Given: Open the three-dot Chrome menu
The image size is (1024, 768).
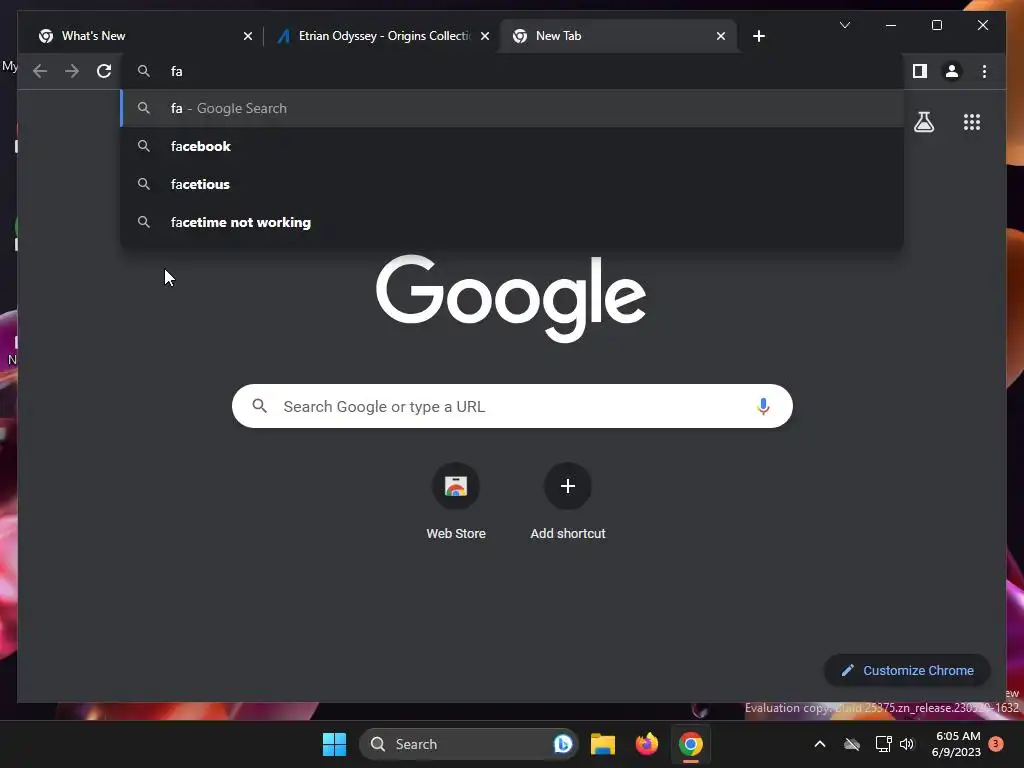Looking at the screenshot, I should click(x=984, y=71).
